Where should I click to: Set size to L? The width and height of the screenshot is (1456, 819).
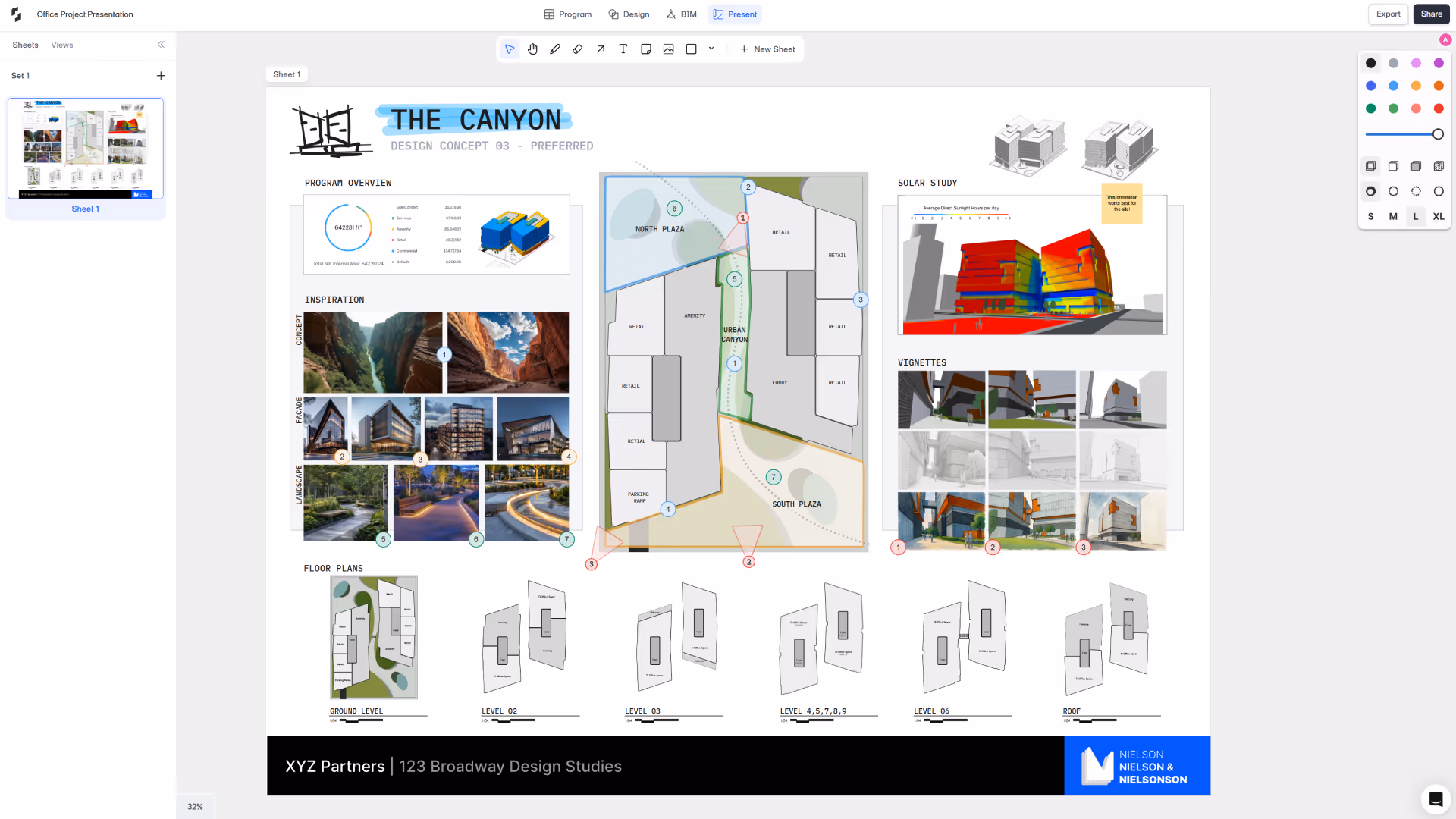pyautogui.click(x=1416, y=217)
